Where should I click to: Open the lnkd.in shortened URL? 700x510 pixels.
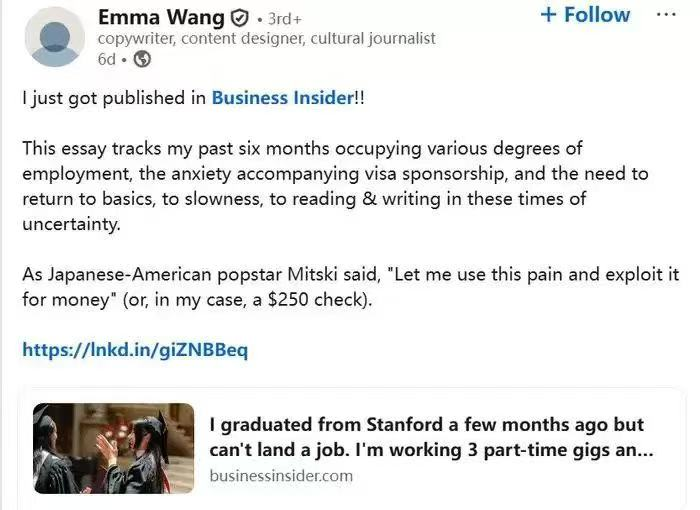click(134, 350)
